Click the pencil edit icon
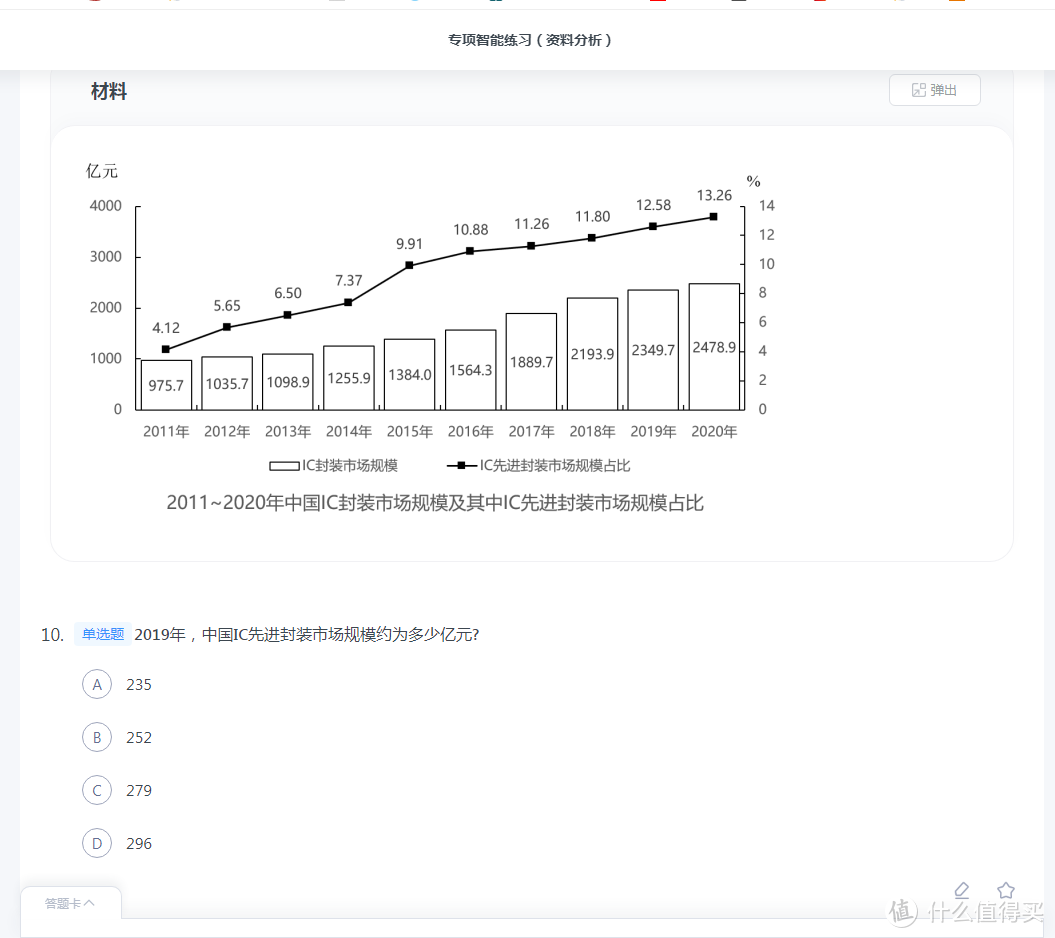This screenshot has height=938, width=1055. (962, 890)
